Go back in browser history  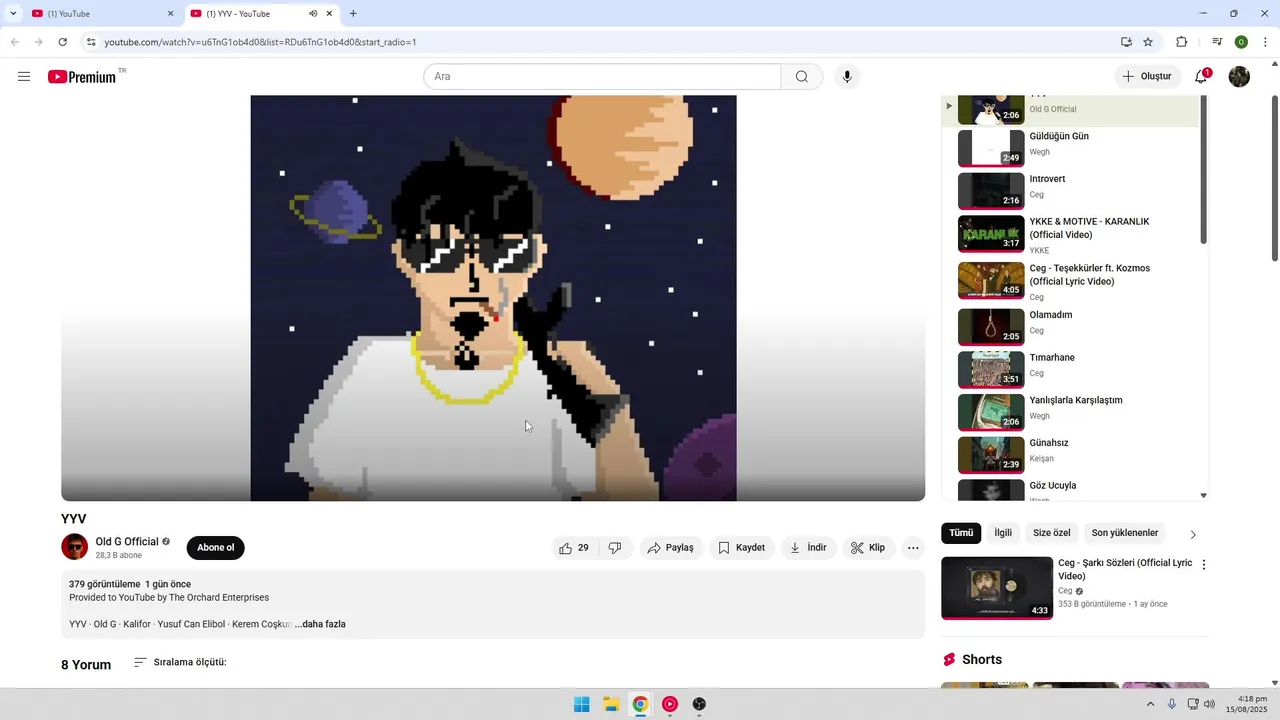coord(14,42)
